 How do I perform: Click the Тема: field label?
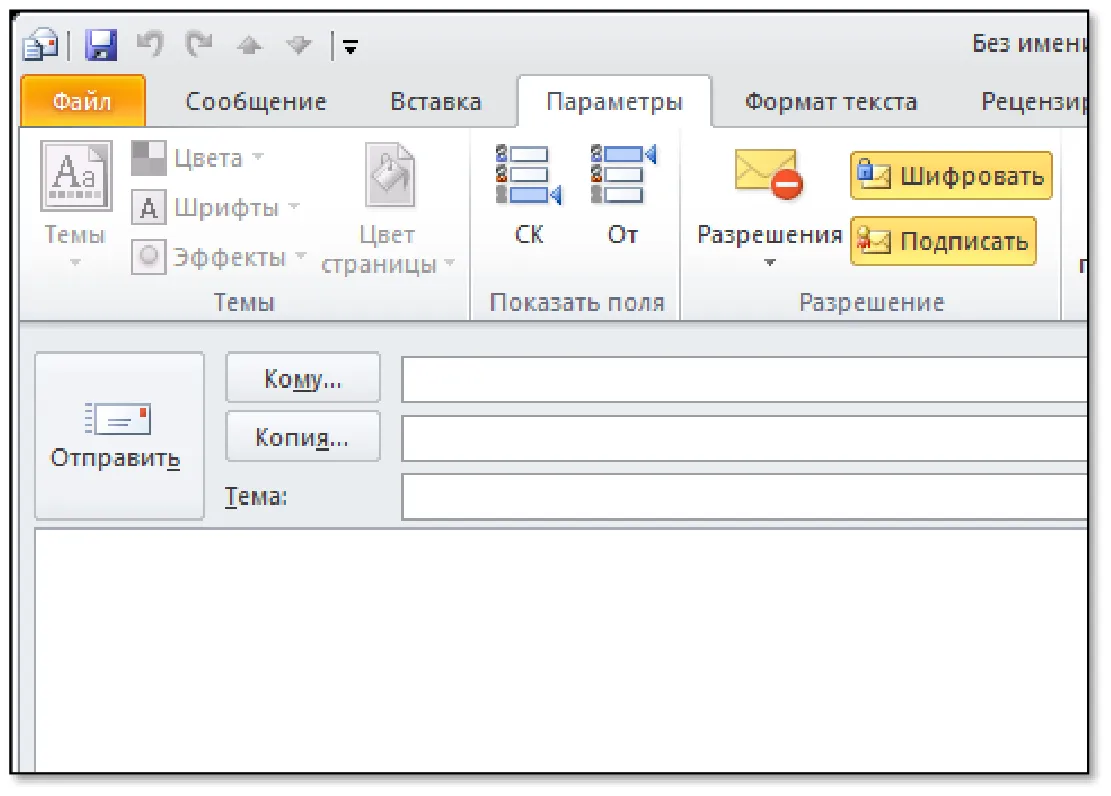256,497
